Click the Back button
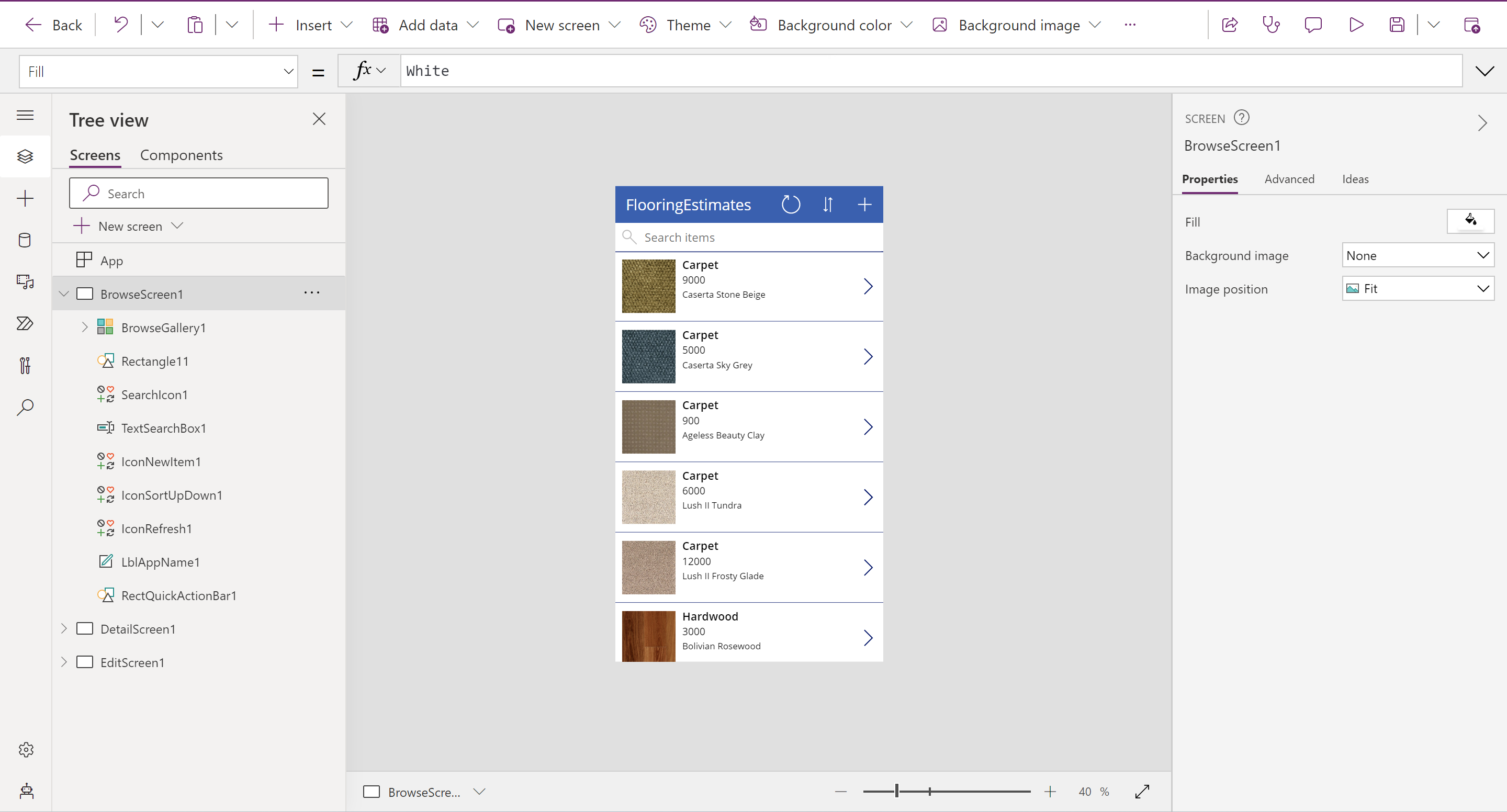 pos(53,25)
